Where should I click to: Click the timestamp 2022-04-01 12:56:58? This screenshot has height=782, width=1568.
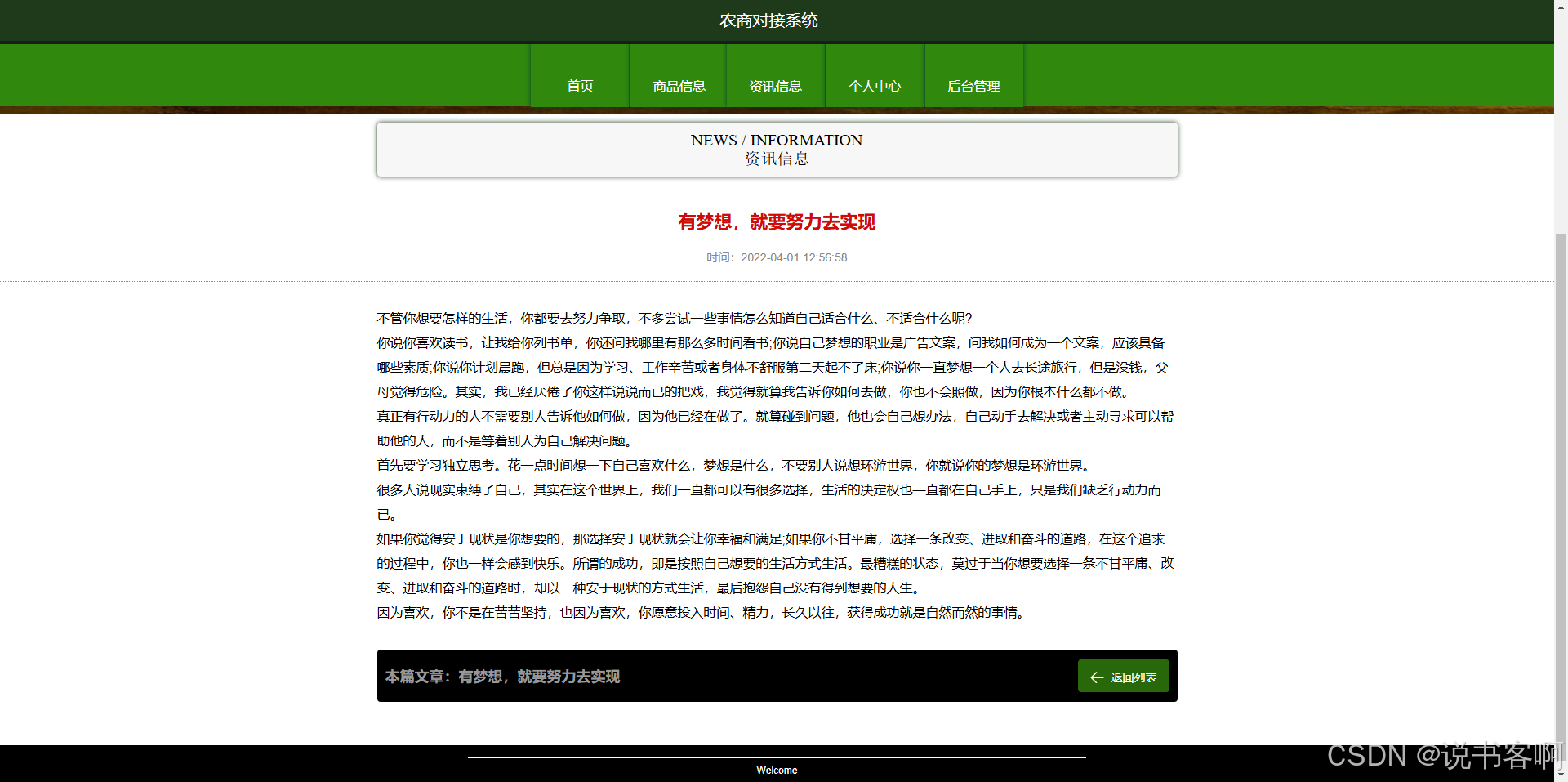(x=794, y=257)
